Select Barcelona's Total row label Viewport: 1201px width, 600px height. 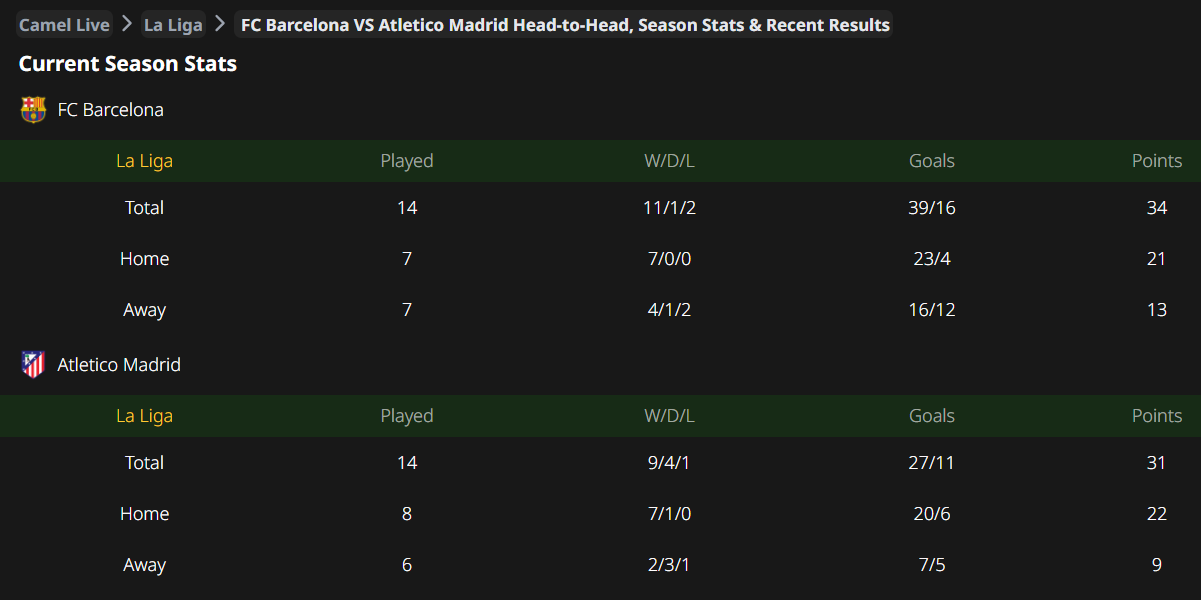click(x=144, y=208)
